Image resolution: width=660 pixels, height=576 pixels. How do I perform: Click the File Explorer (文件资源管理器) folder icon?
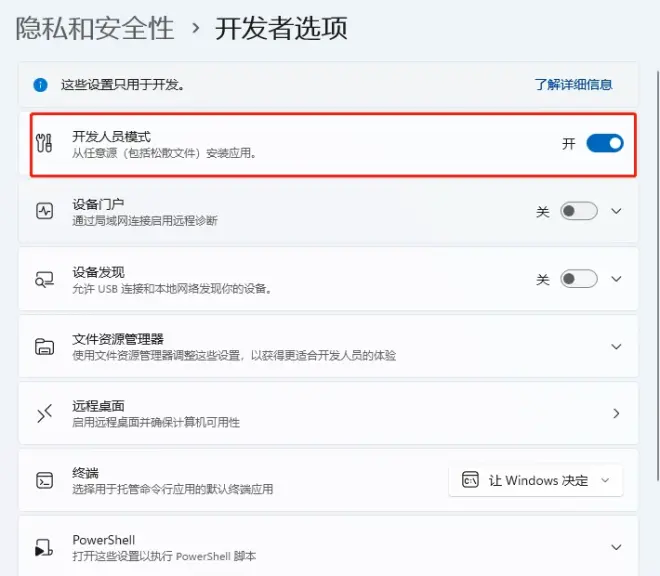[44, 347]
